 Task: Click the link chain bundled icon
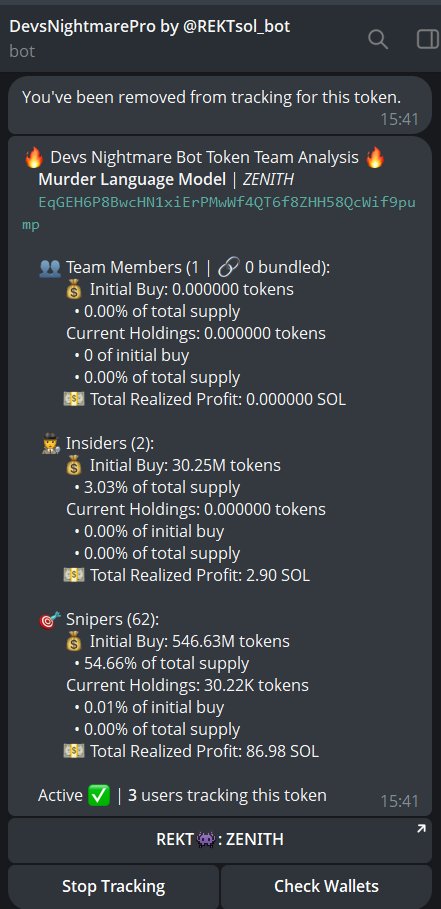[228, 267]
